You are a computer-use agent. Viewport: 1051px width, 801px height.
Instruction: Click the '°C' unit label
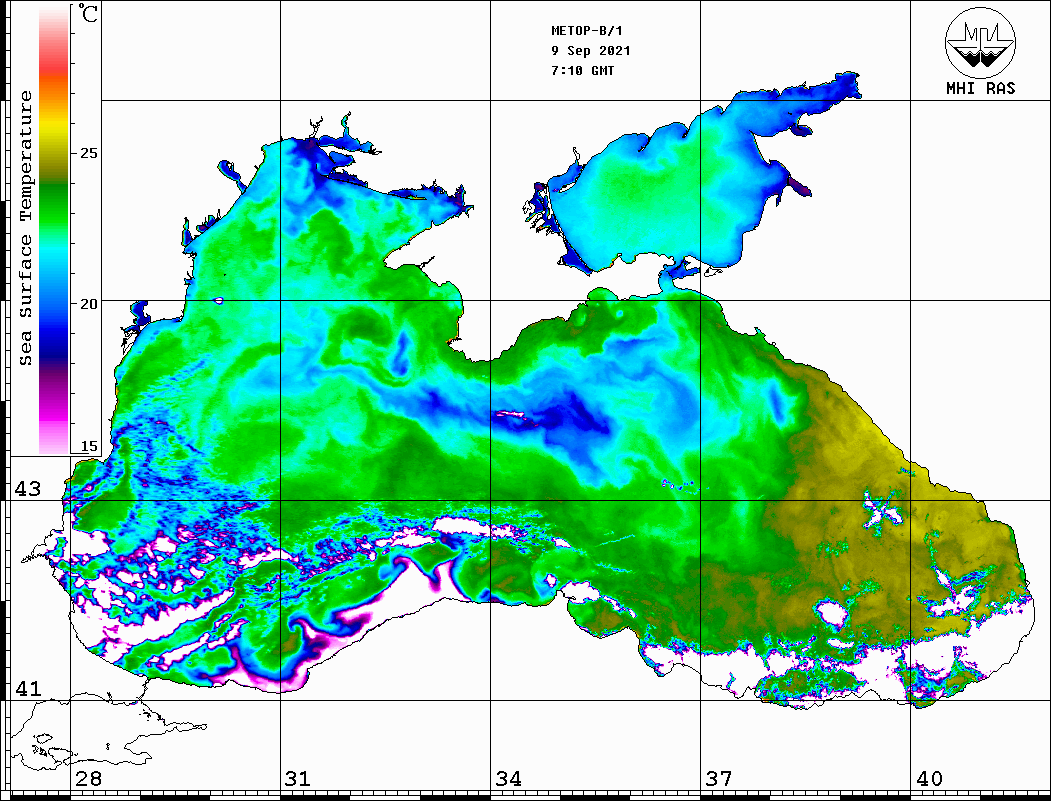click(x=88, y=13)
